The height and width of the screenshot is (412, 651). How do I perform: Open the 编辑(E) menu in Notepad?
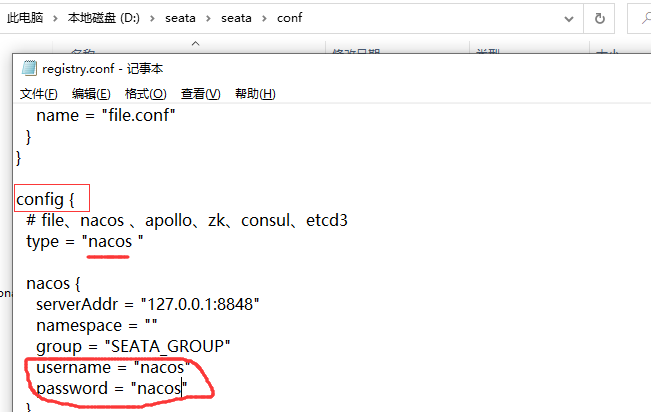tap(91, 94)
